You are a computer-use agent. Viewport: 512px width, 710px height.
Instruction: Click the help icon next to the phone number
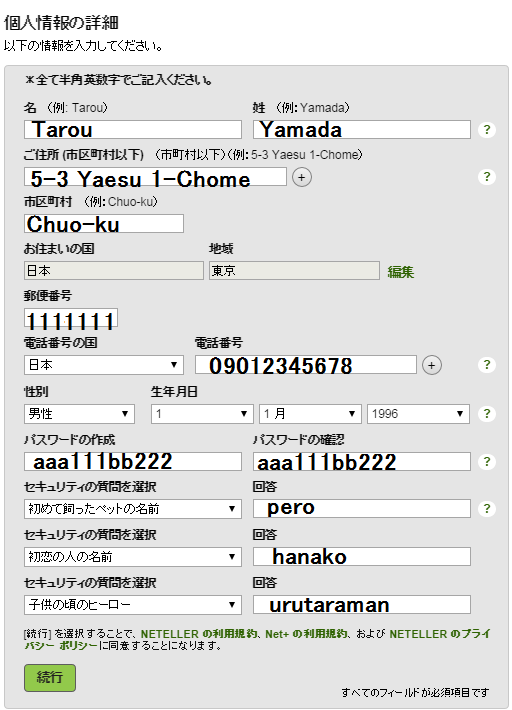click(487, 365)
